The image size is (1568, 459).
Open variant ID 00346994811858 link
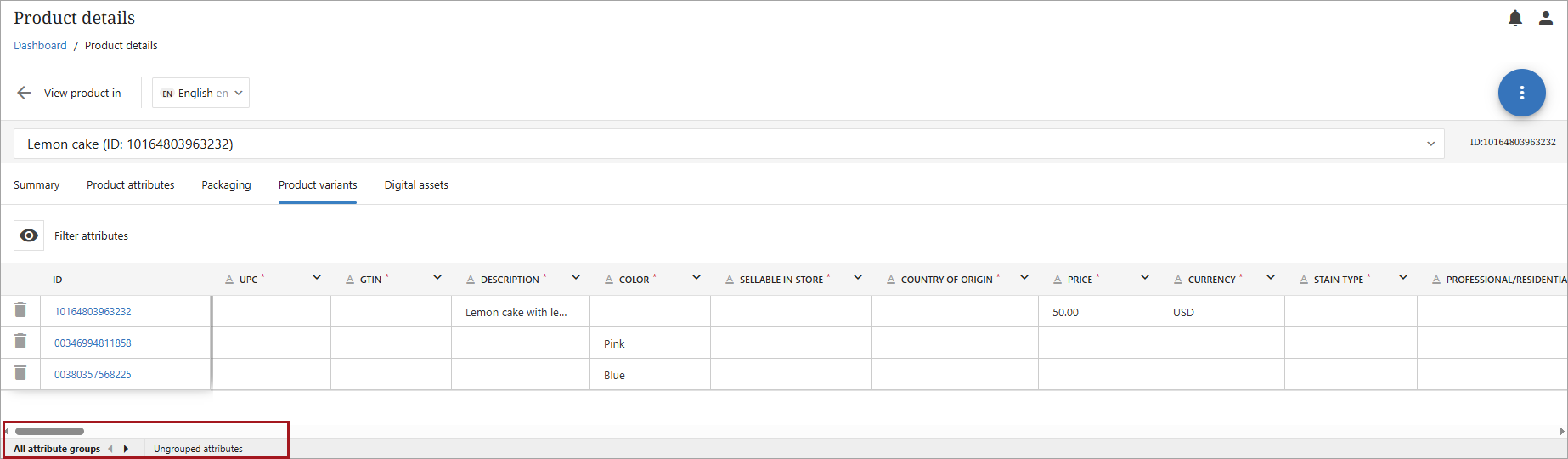click(93, 343)
